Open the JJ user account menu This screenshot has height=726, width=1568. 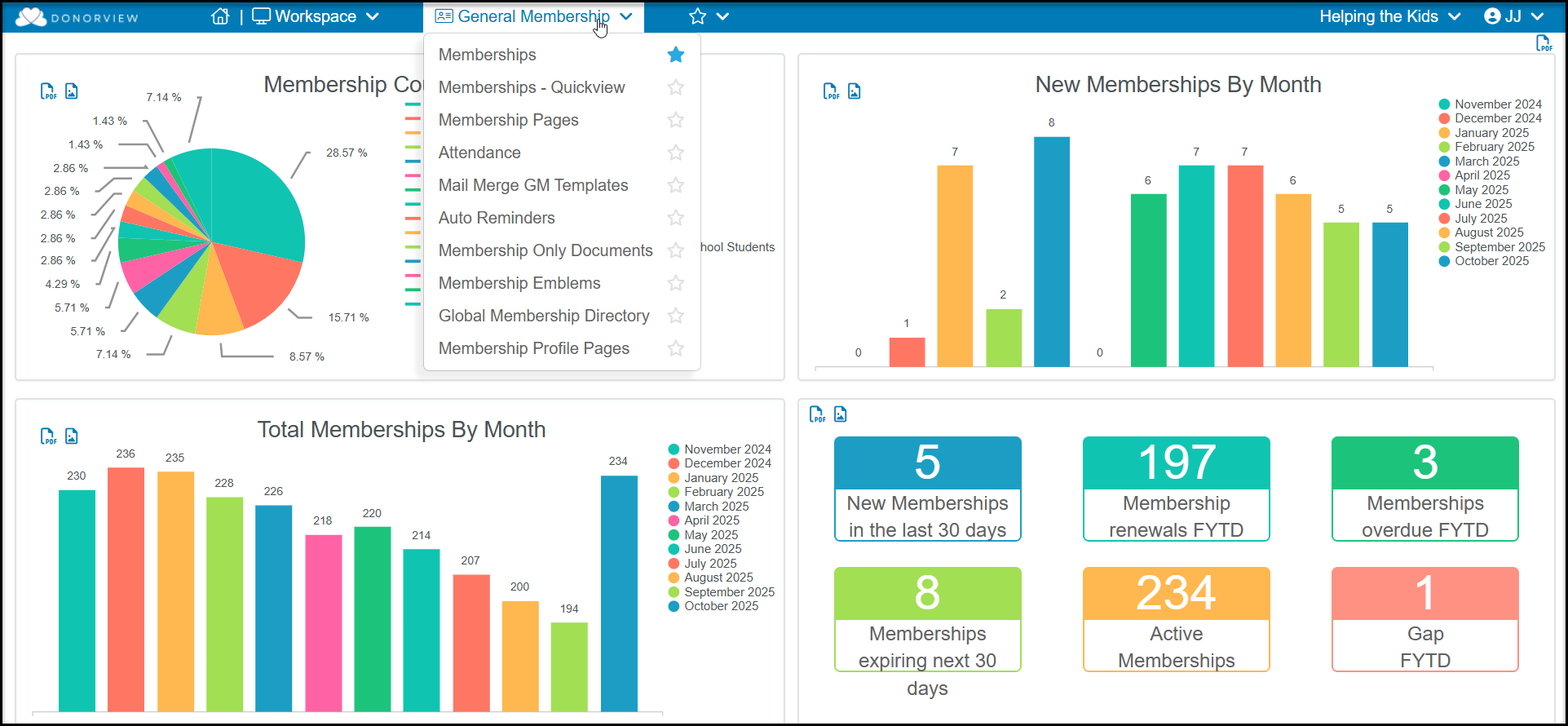pyautogui.click(x=1514, y=16)
